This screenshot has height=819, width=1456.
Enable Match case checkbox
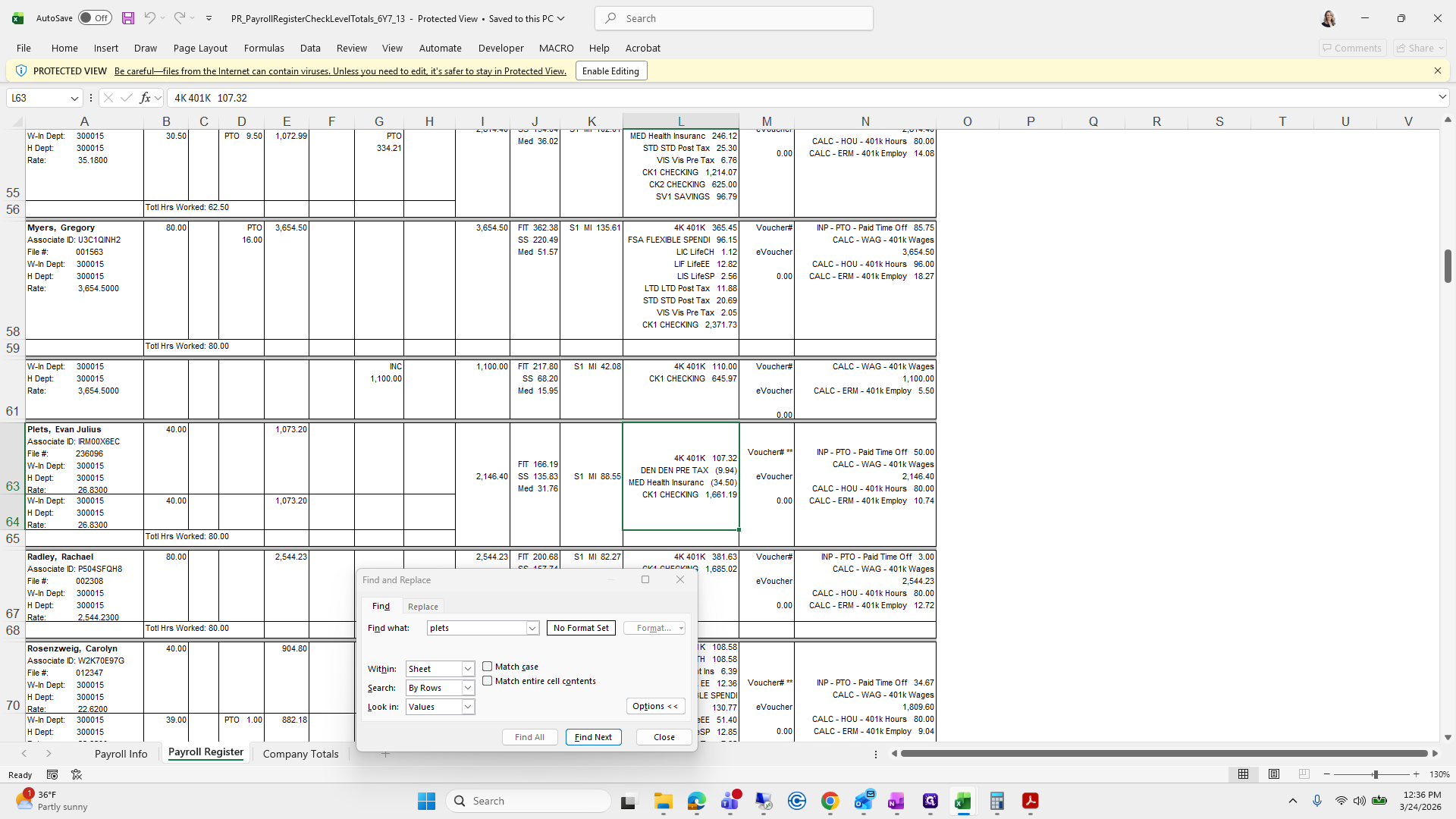click(x=488, y=667)
